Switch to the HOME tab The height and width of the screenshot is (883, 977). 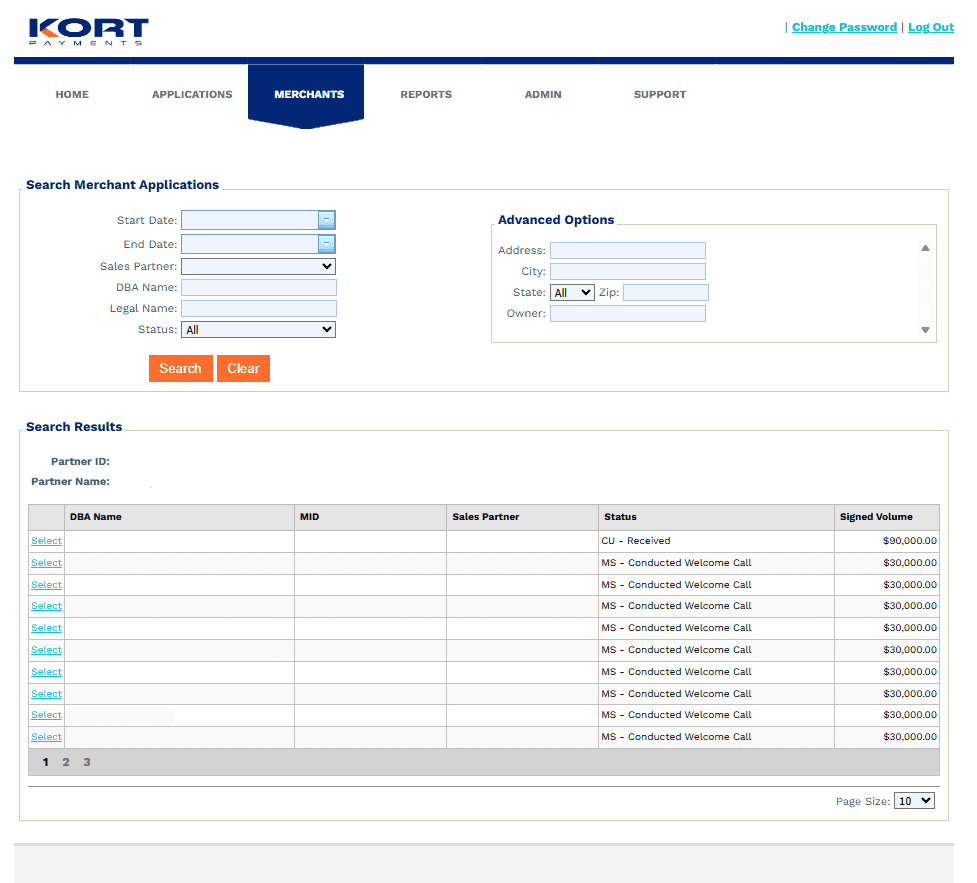[72, 94]
